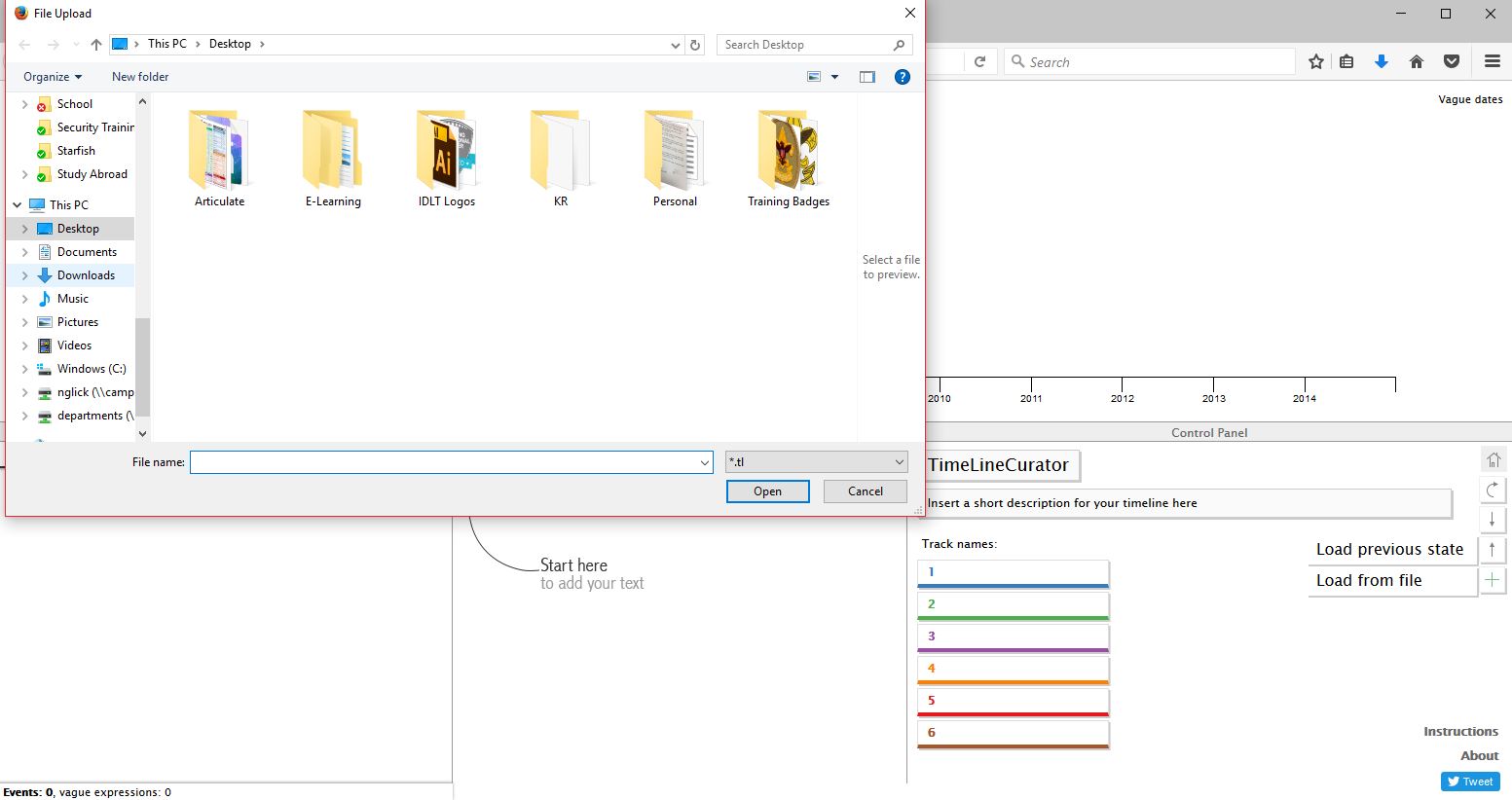The width and height of the screenshot is (1512, 800).
Task: Collapse the This PC tree node
Action: click(x=18, y=205)
